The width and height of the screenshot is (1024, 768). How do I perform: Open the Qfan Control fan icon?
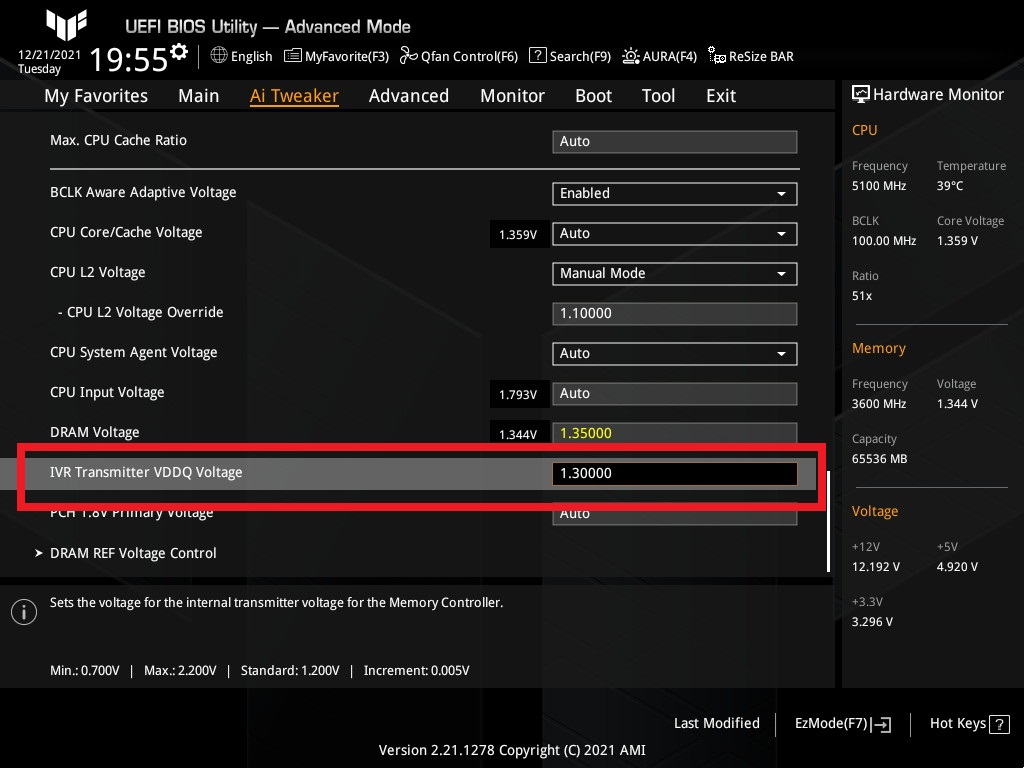coord(408,56)
